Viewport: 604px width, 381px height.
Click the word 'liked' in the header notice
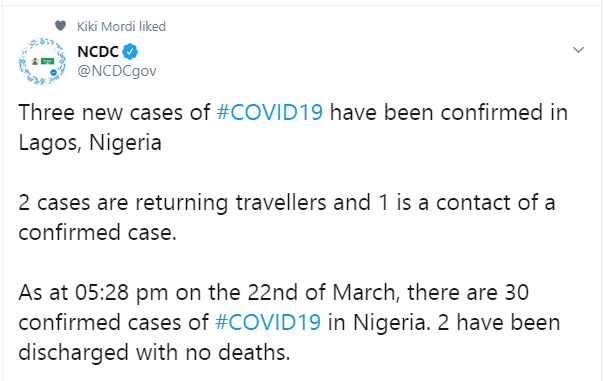point(152,26)
